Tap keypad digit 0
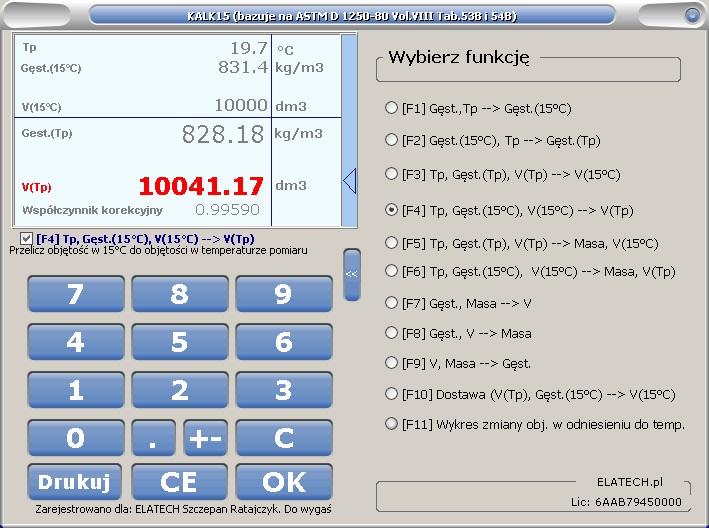 (76, 438)
